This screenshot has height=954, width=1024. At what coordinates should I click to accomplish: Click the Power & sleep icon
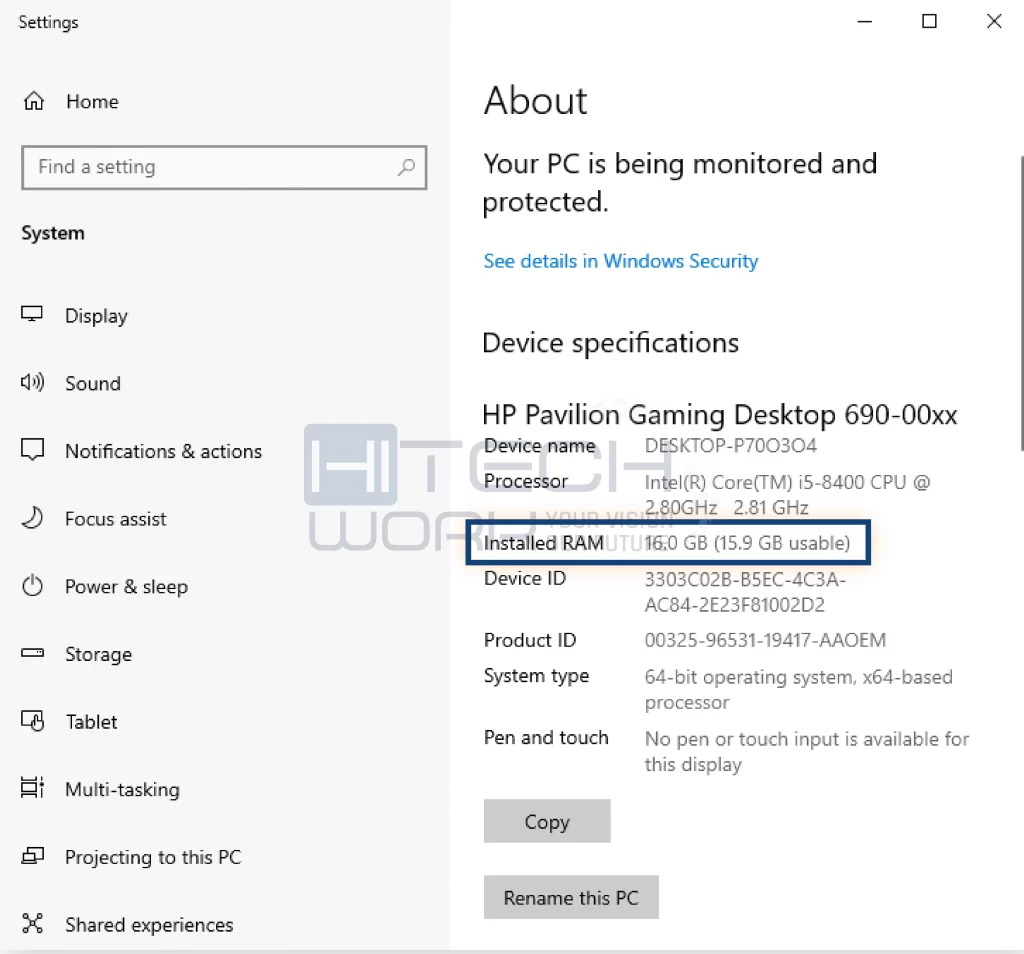[32, 586]
